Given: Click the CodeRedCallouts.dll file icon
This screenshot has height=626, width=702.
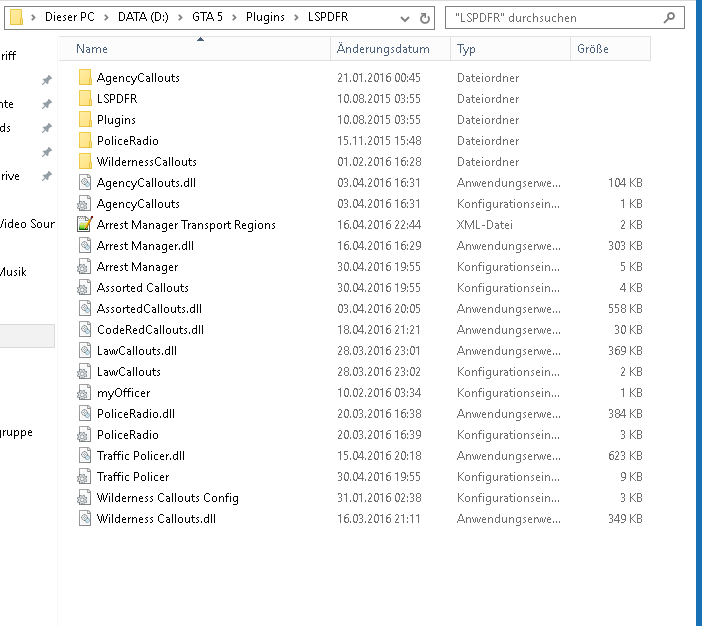Looking at the screenshot, I should coord(85,330).
